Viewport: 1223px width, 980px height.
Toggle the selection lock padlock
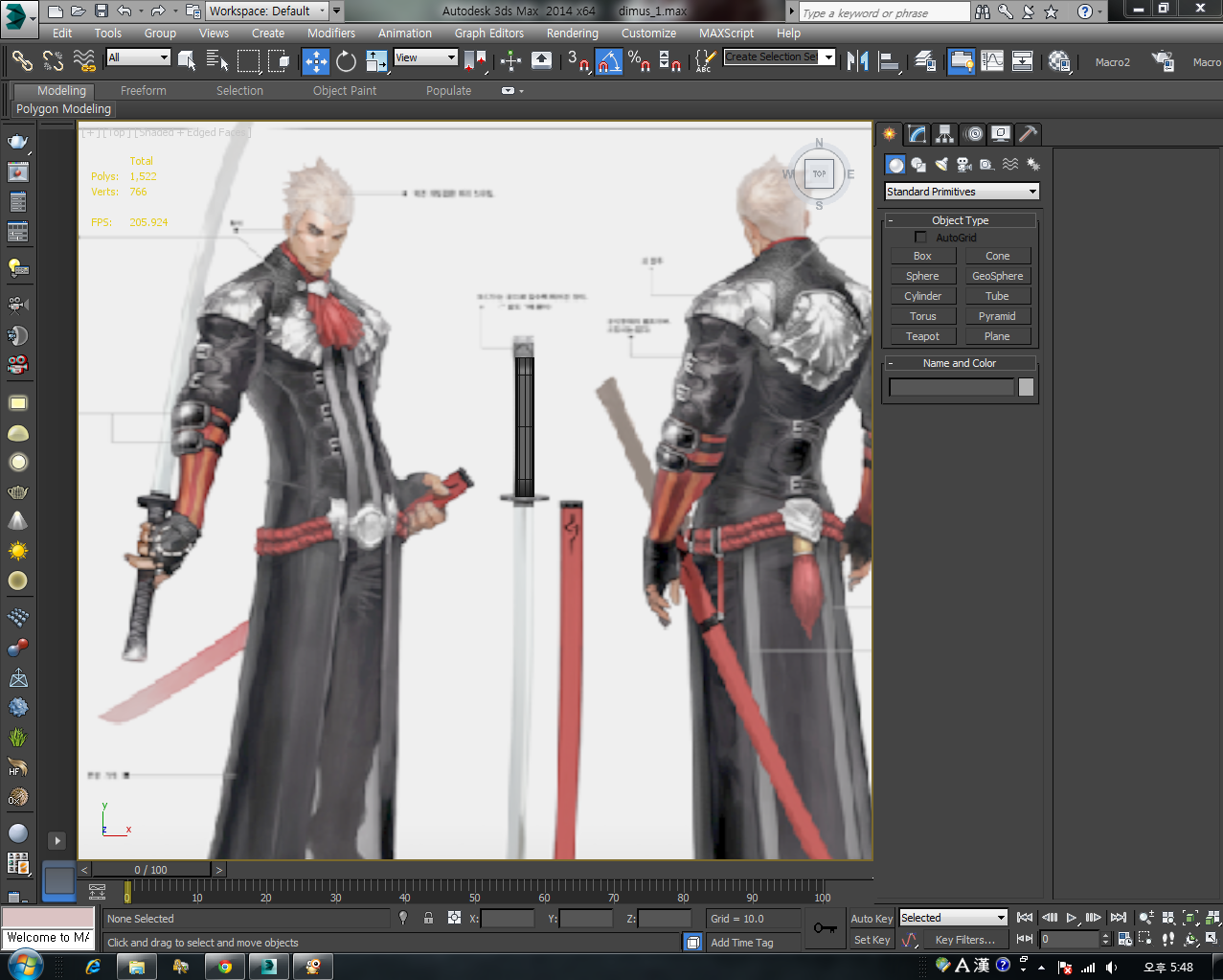(x=428, y=918)
